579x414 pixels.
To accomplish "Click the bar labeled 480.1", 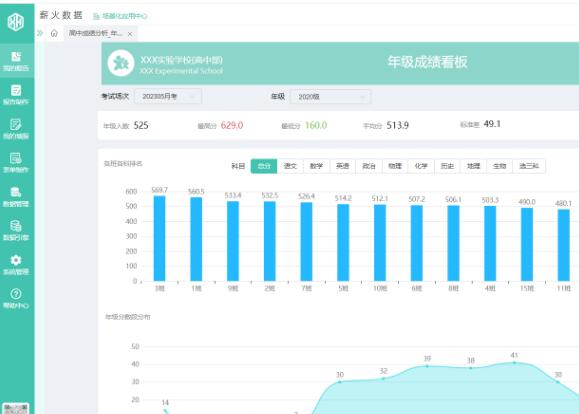I will (x=563, y=245).
